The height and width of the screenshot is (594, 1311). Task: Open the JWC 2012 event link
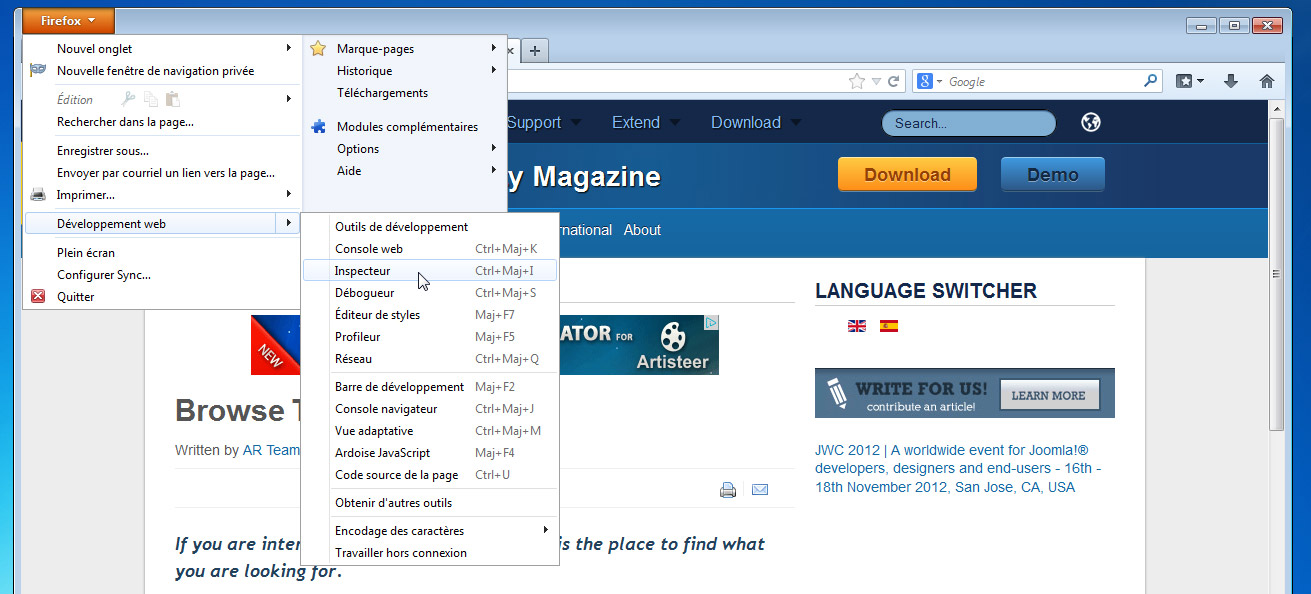tap(958, 468)
